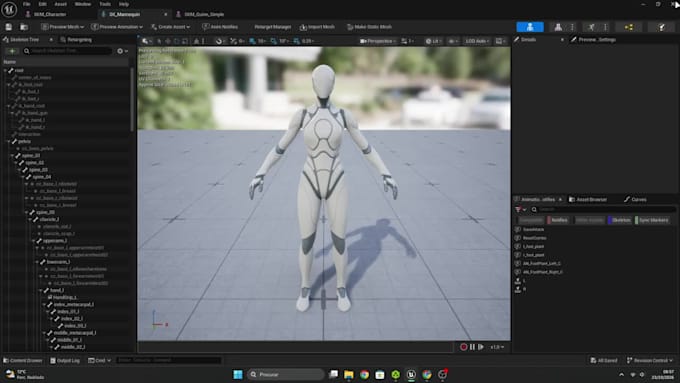Switch to Skeletal Mesh editor mode icon
This screenshot has width=680, height=383.
pos(558,27)
